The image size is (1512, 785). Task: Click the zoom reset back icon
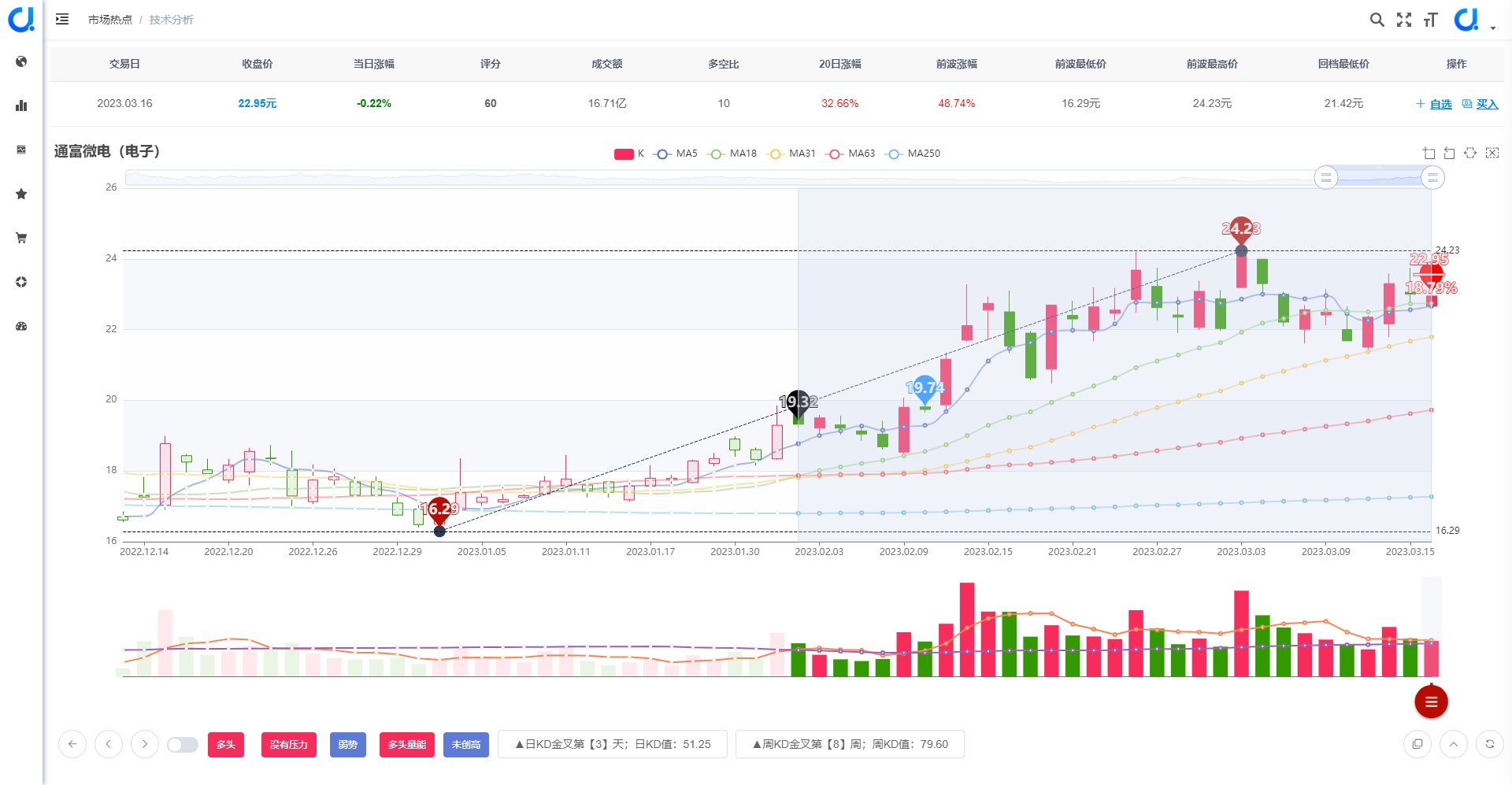click(x=1450, y=153)
